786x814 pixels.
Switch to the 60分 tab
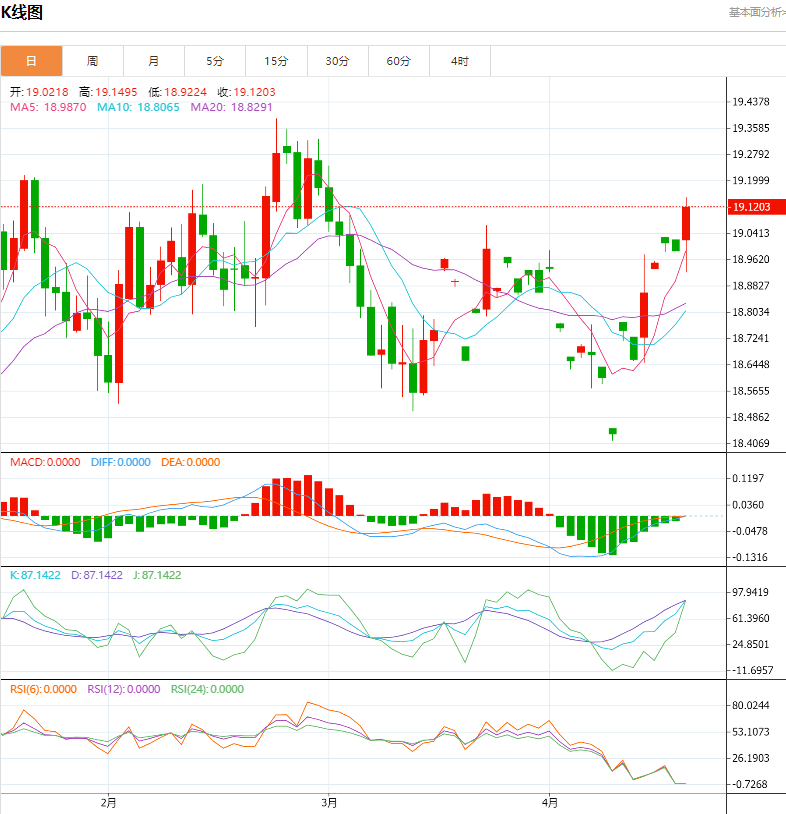398,61
